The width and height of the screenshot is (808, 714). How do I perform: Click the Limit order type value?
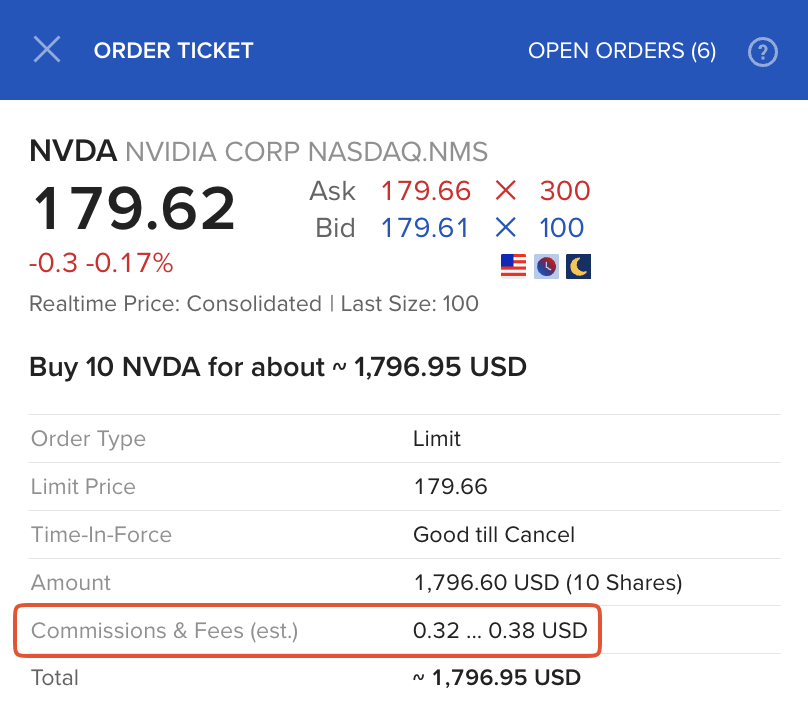point(437,439)
